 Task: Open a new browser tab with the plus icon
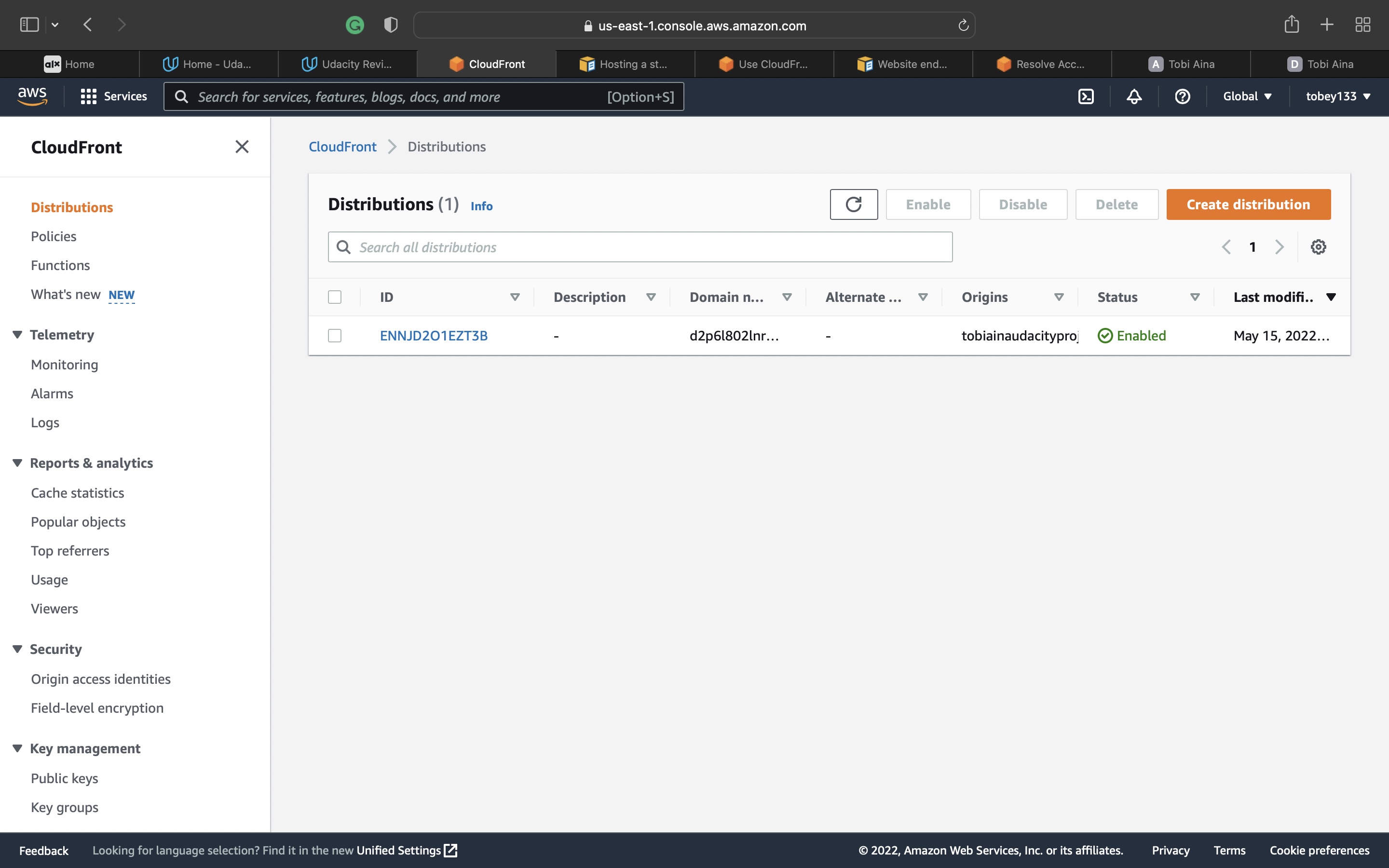point(1326,24)
